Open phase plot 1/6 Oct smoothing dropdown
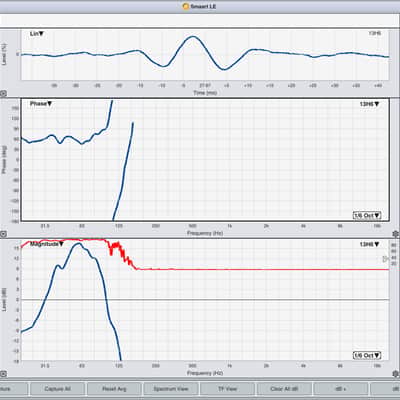 367,215
